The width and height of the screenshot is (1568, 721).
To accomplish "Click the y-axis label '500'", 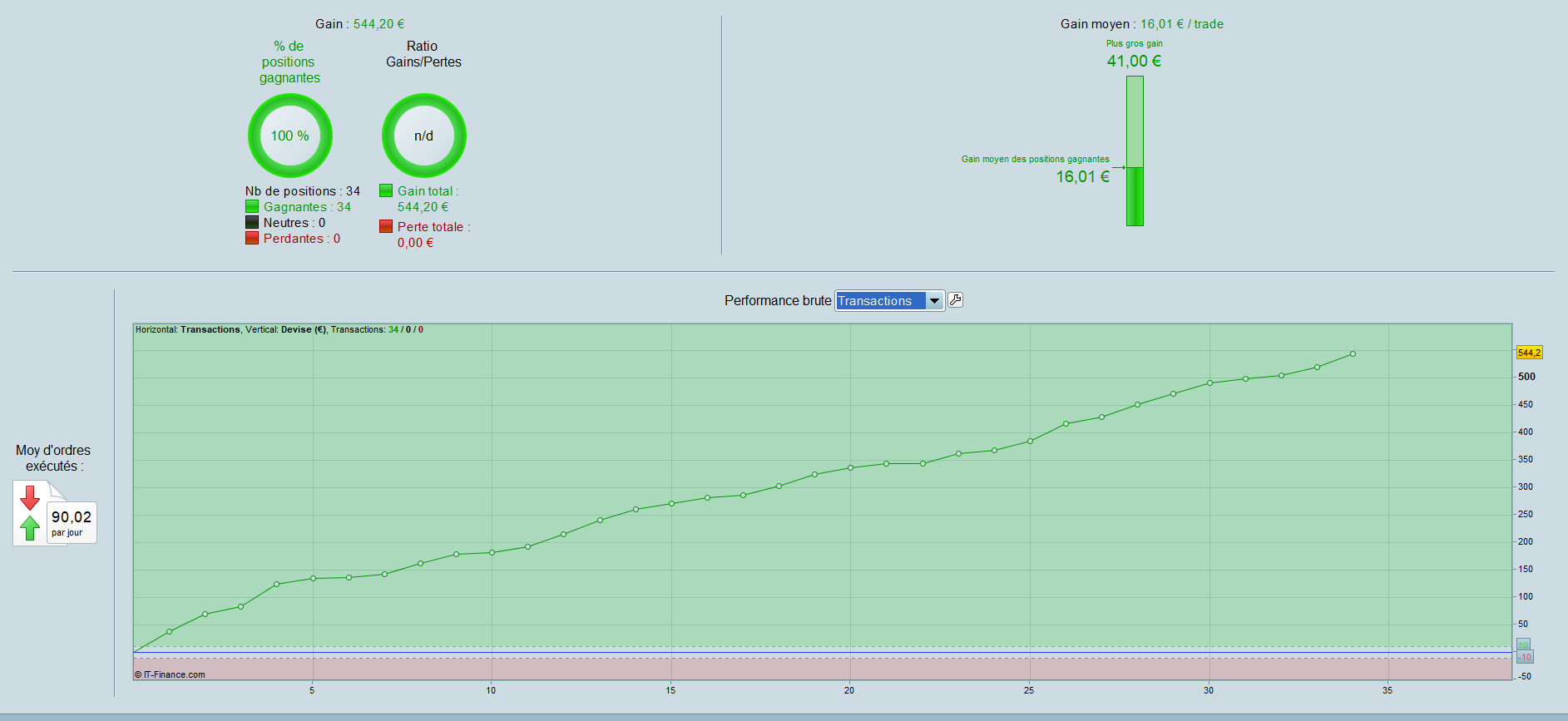I will tap(1526, 377).
